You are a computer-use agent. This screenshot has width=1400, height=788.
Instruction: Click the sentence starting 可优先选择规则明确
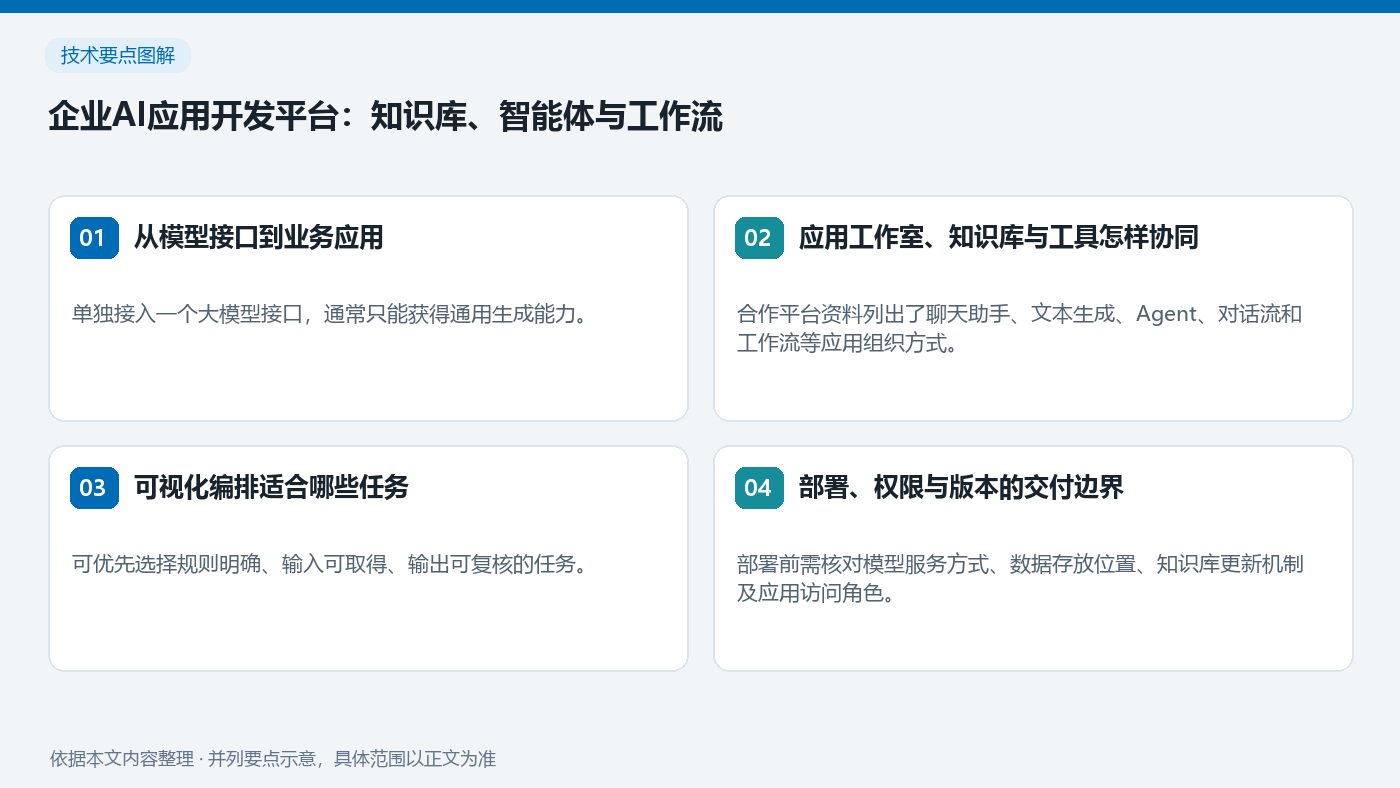click(329, 564)
